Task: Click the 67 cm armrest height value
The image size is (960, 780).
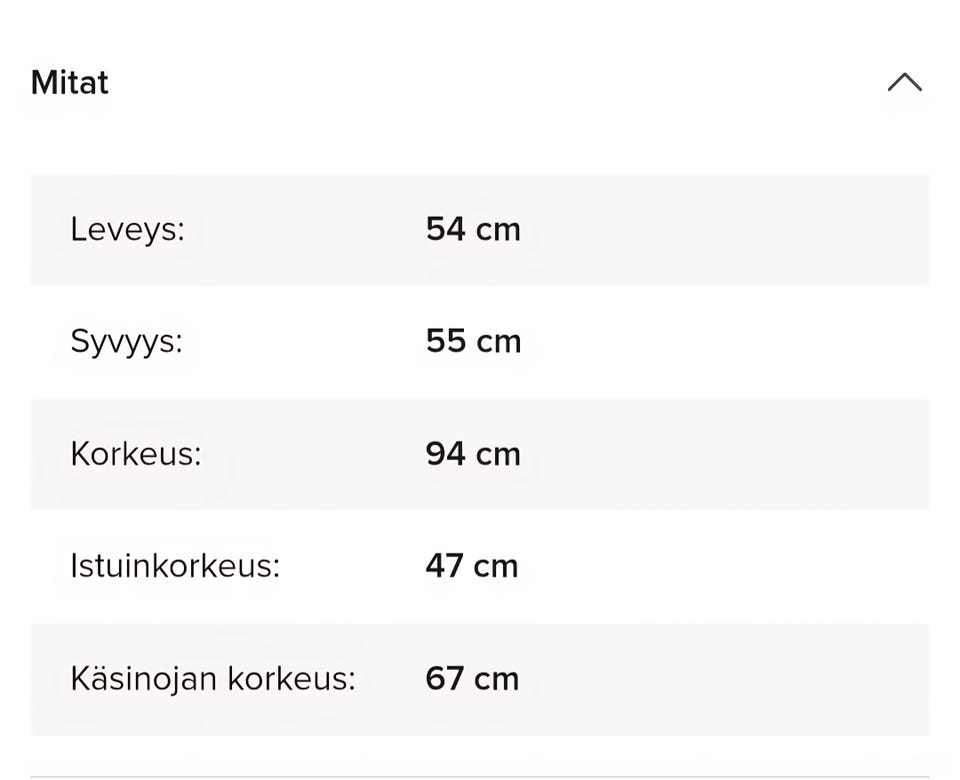Action: (x=471, y=679)
